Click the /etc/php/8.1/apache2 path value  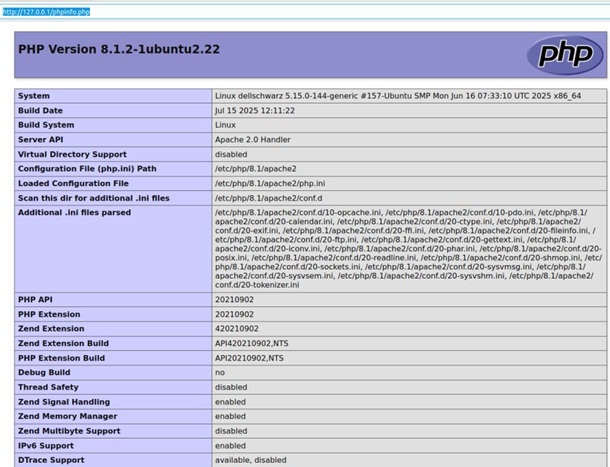[256, 169]
